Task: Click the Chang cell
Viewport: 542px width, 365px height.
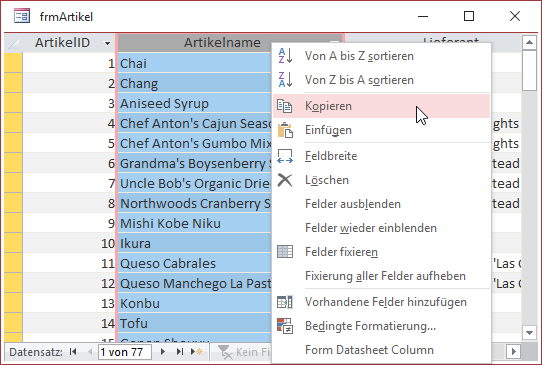Action: pos(195,83)
